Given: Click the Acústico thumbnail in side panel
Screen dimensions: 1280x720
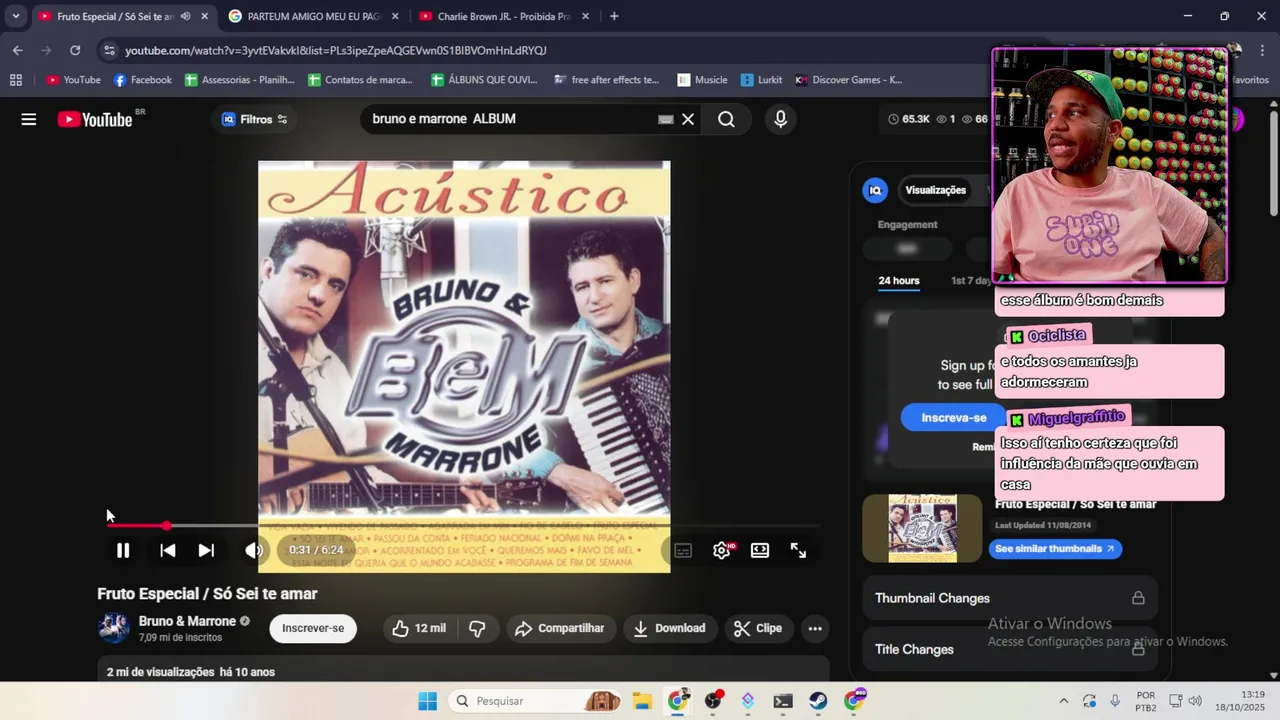Looking at the screenshot, I should pyautogui.click(x=922, y=528).
